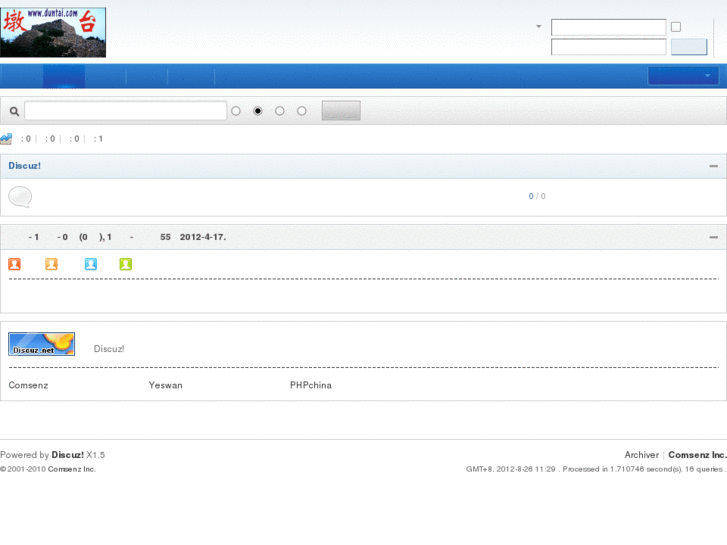
Task: Click the X1.5 version text
Action: click(x=96, y=455)
